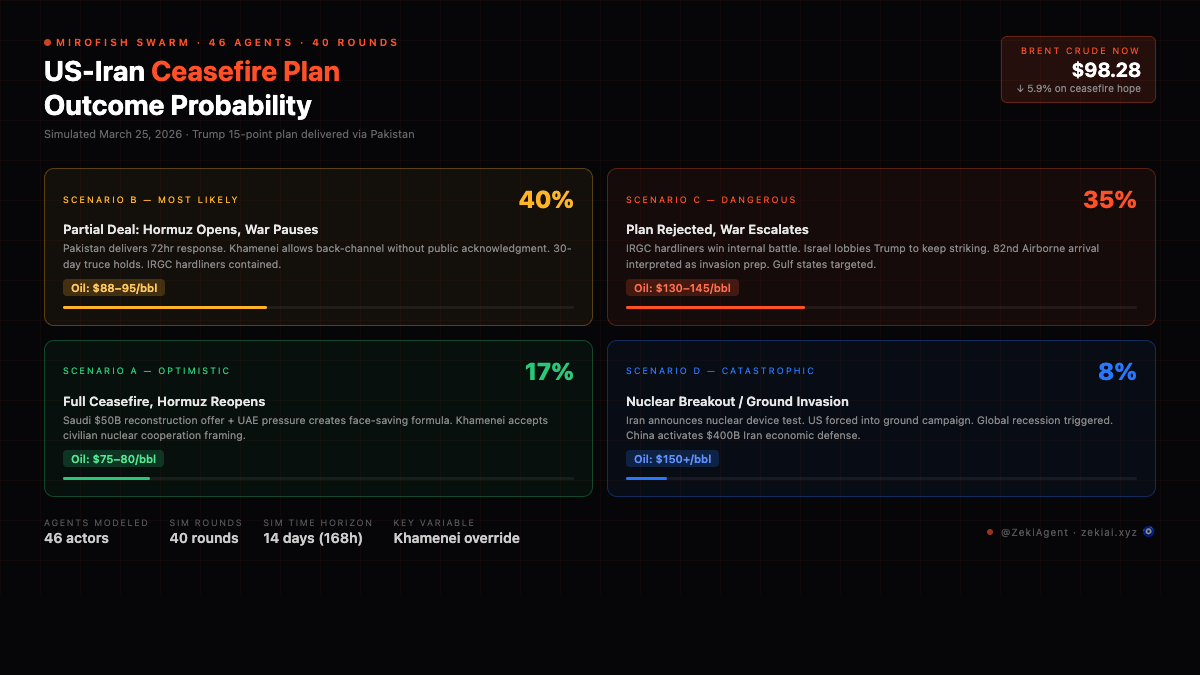
Task: Click the red dot before MIROFISH SWARM
Action: [x=47, y=43]
